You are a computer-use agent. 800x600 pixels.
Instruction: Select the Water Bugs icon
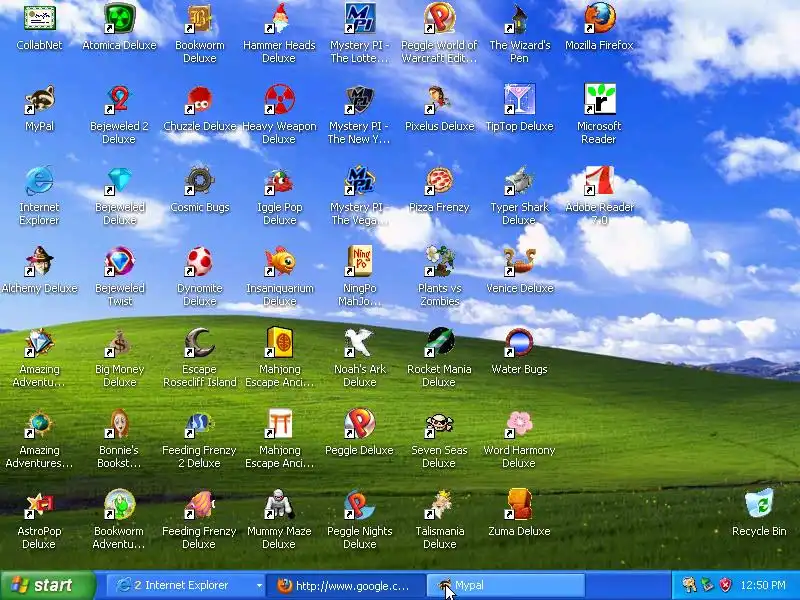pyautogui.click(x=519, y=343)
